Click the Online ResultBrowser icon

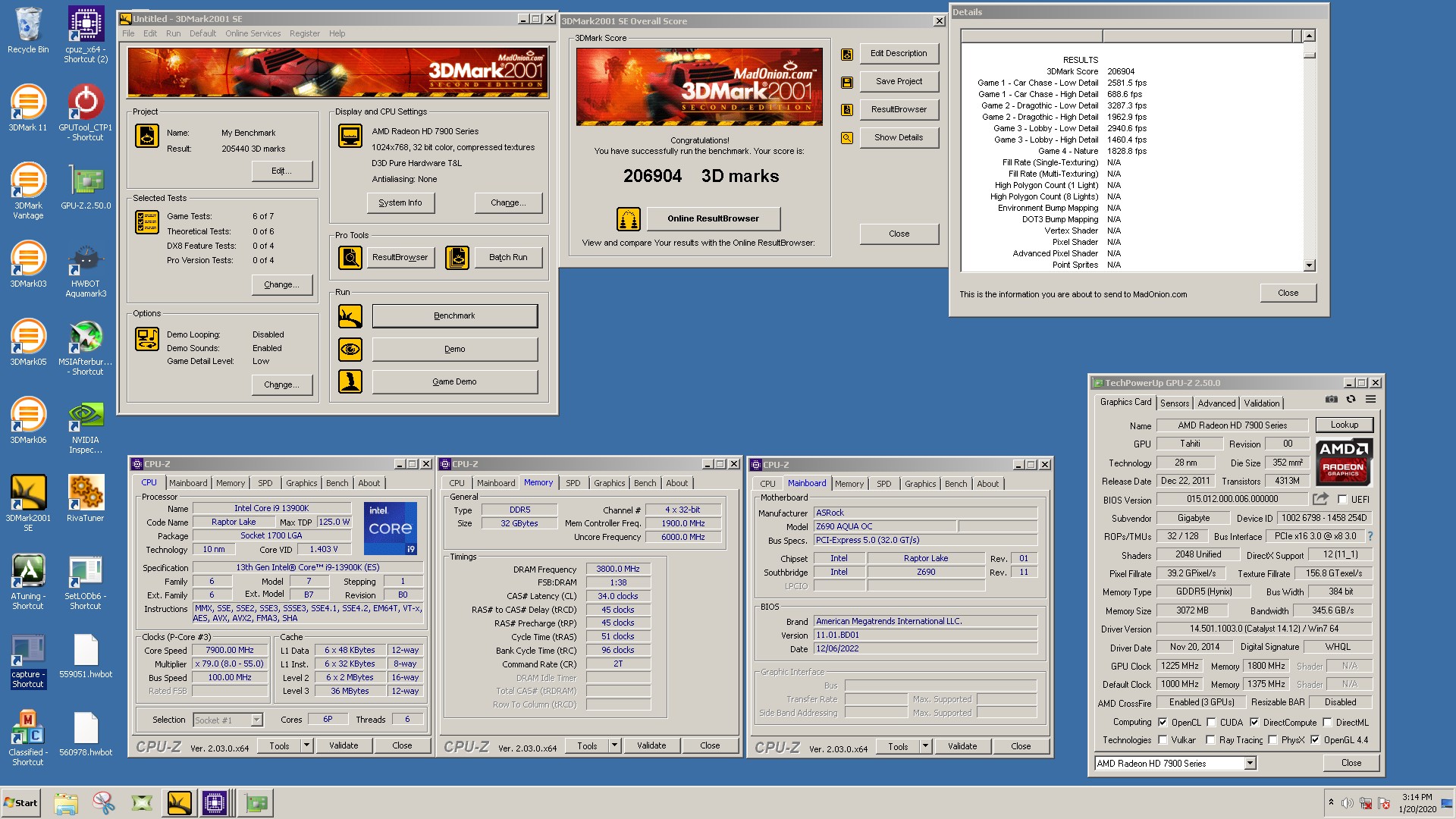pos(629,219)
